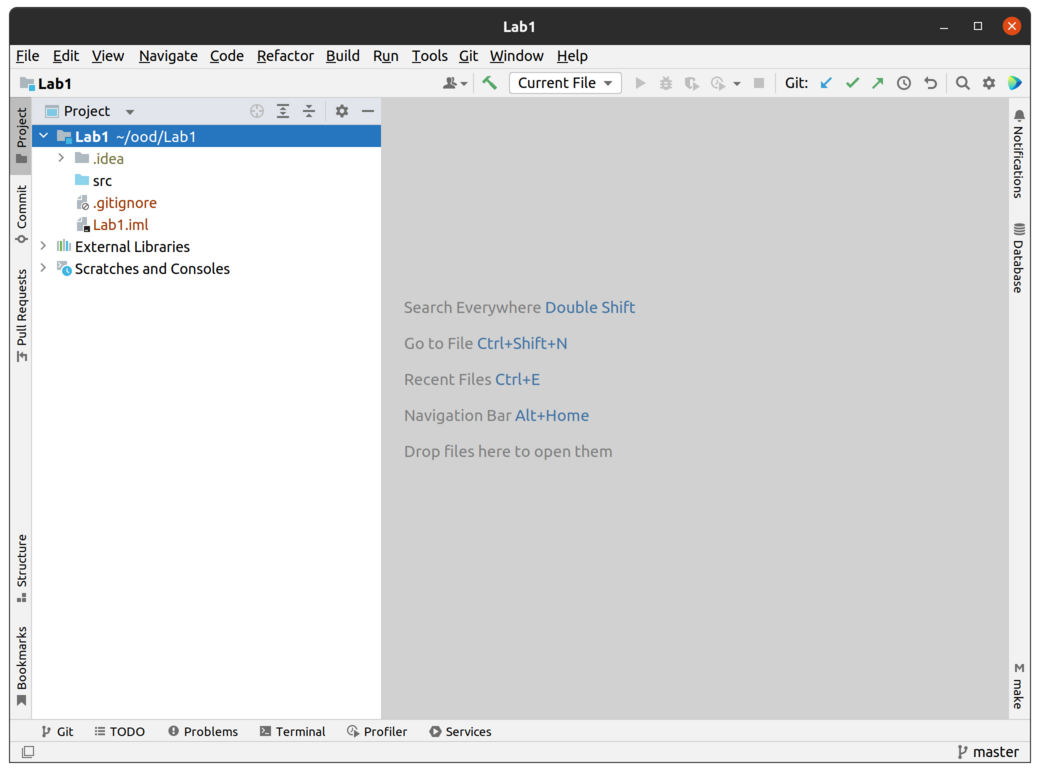
Task: Click Expand All icon in Project panel
Action: click(x=283, y=111)
